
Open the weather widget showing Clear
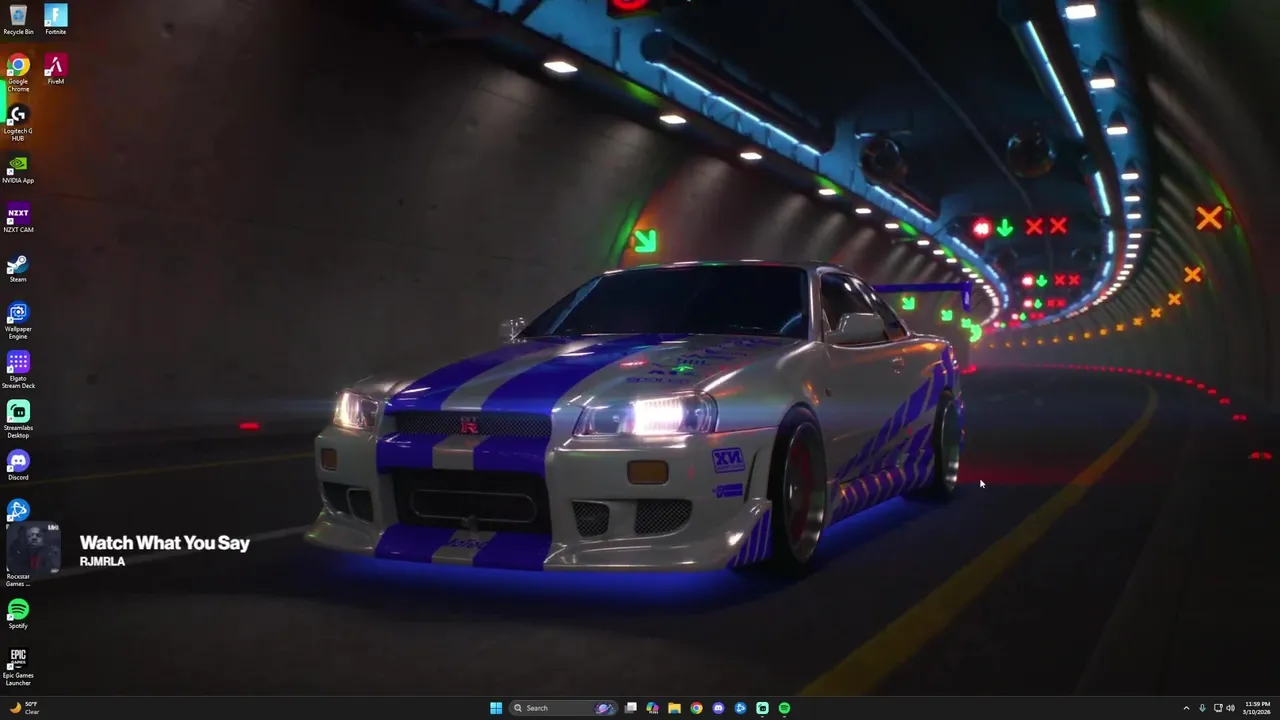[24, 708]
